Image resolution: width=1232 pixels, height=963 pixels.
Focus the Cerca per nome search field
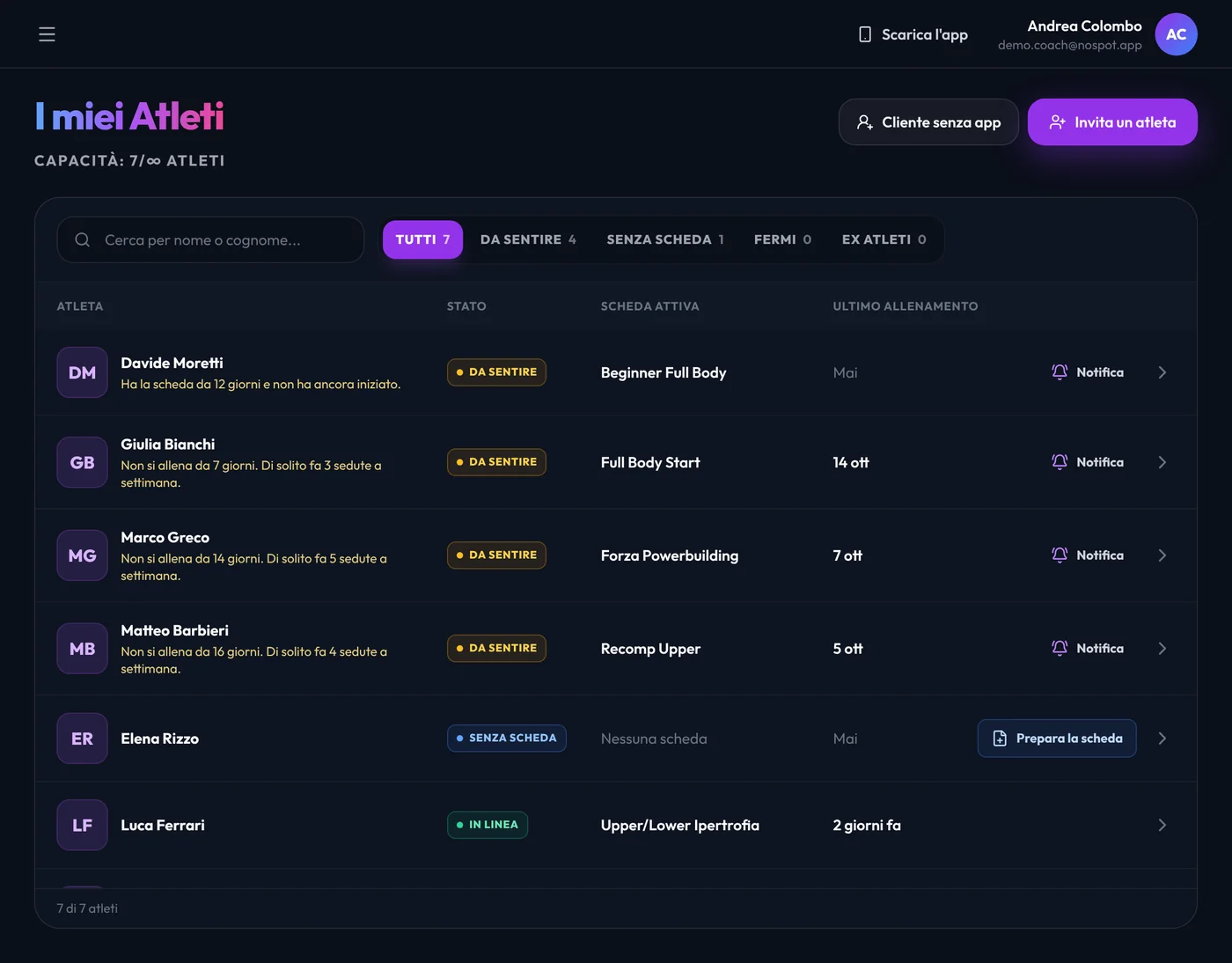pos(210,239)
